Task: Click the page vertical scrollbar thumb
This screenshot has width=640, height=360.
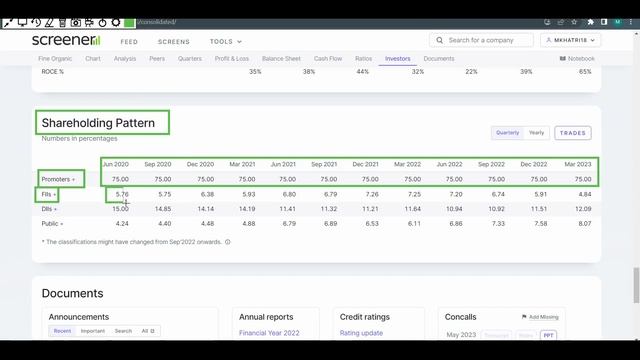Action: click(636, 285)
